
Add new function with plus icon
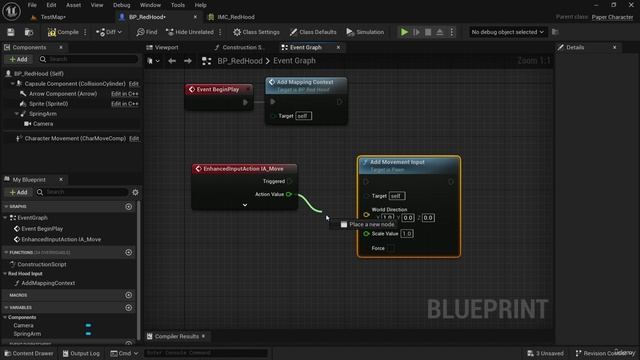pos(129,253)
